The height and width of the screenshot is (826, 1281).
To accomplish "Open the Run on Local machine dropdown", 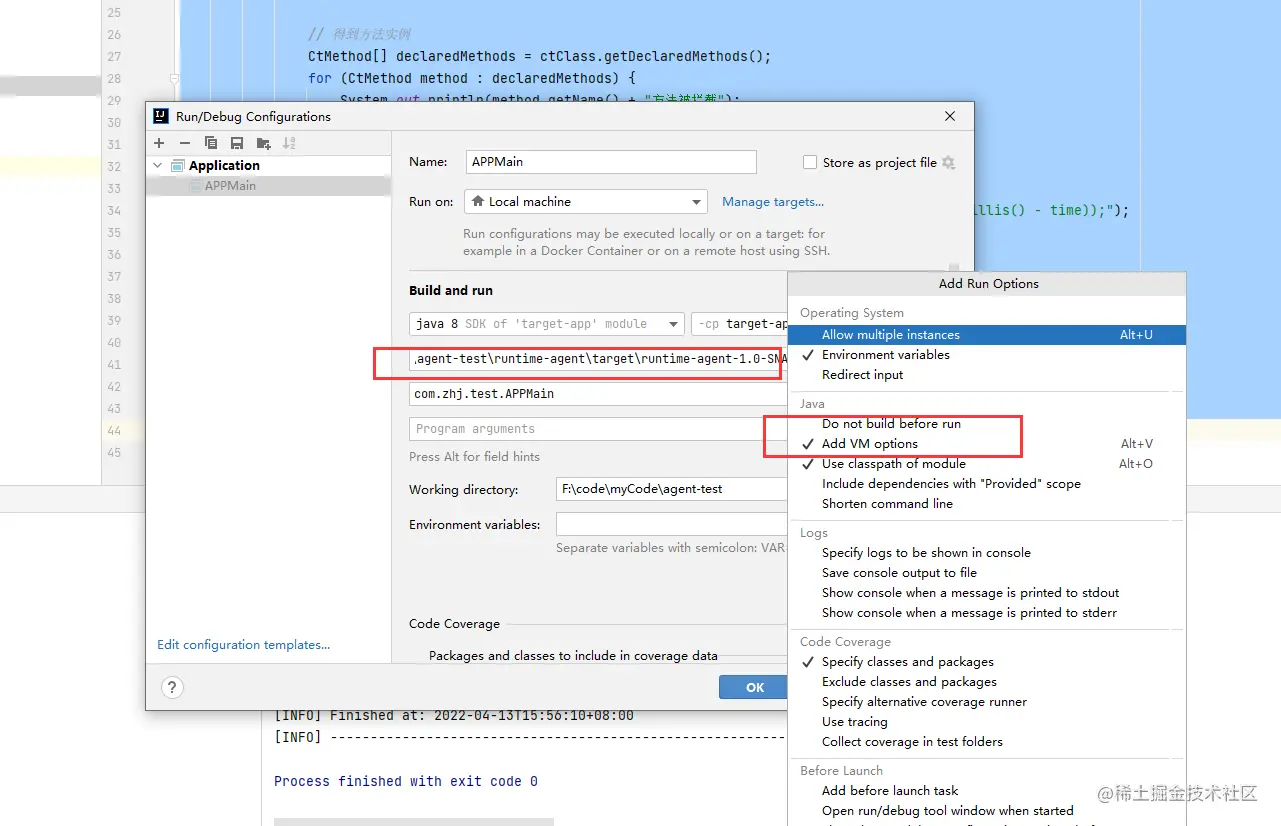I will pos(586,201).
